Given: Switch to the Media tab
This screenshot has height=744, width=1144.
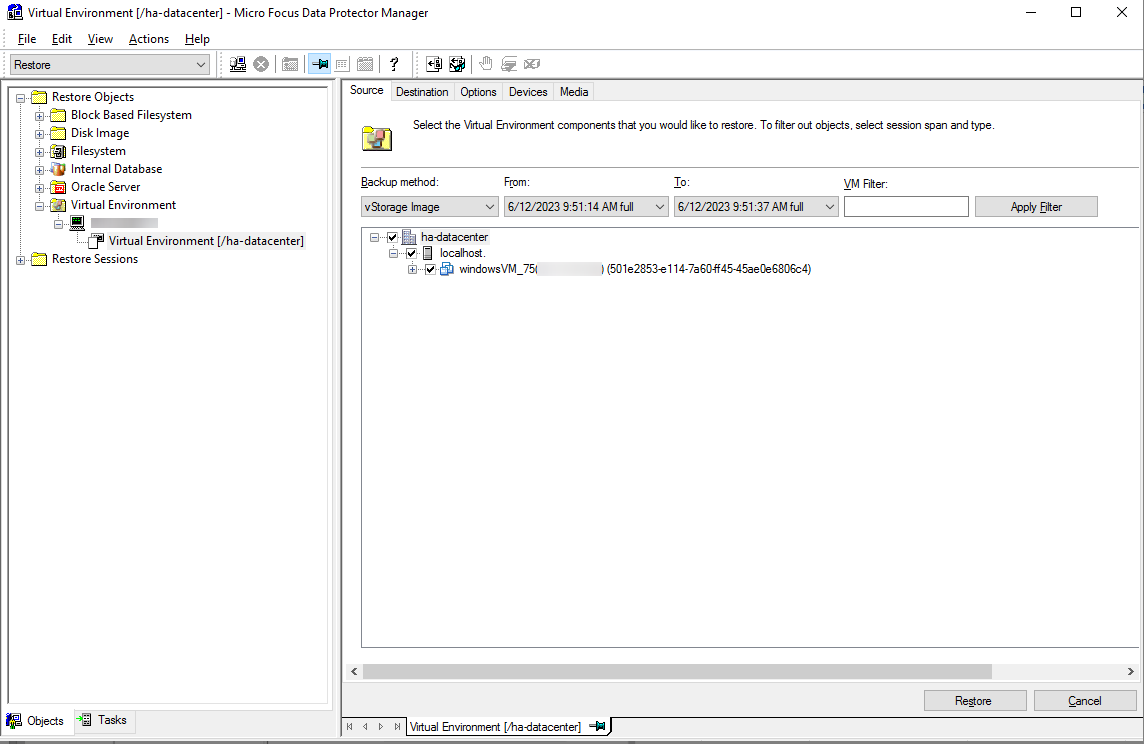Looking at the screenshot, I should pyautogui.click(x=573, y=91).
